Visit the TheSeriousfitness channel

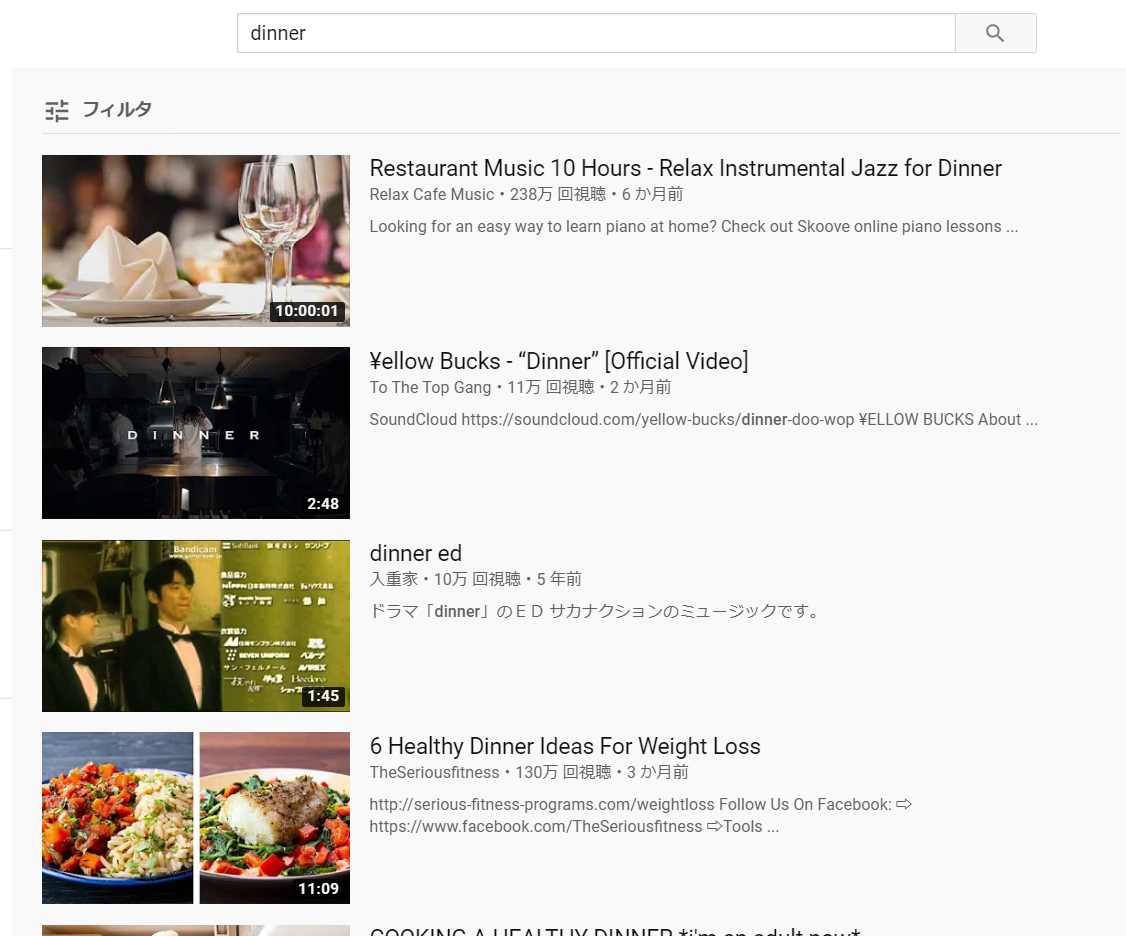pos(434,772)
